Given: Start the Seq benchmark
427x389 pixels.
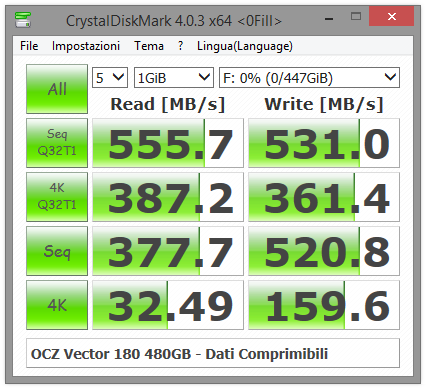Looking at the screenshot, I should coord(57,251).
